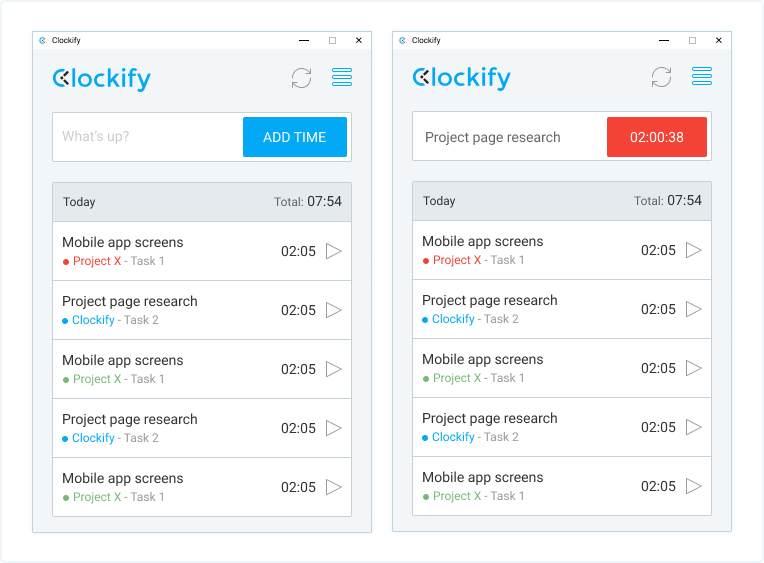Image resolution: width=764 pixels, height=563 pixels.
Task: Start timer for red Project X entry, left window
Action: 334,251
